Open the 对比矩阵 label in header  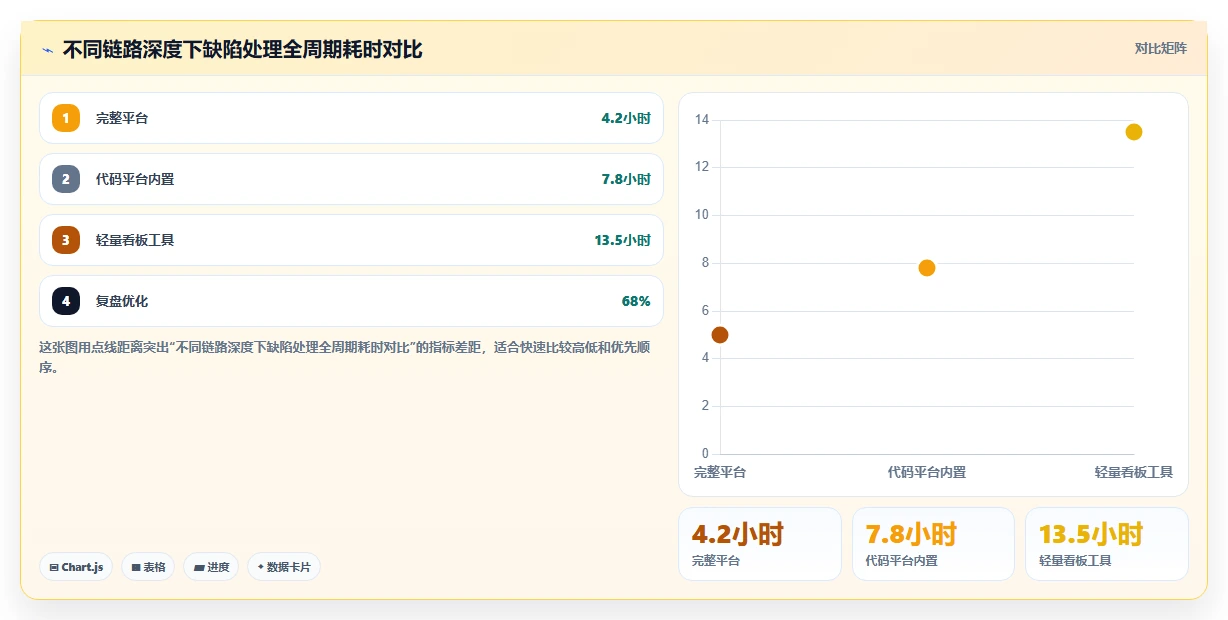pyautogui.click(x=1161, y=48)
